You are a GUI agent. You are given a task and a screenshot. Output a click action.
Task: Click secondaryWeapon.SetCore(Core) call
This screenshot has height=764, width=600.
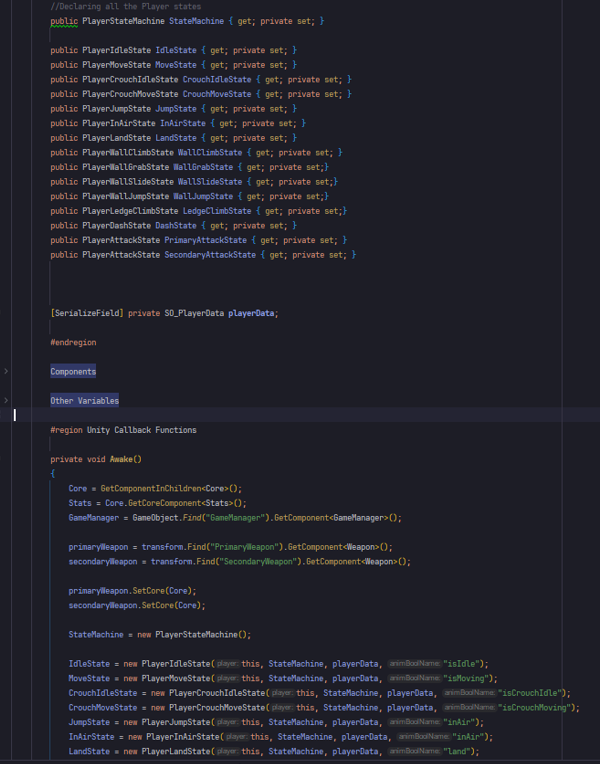click(x=137, y=606)
